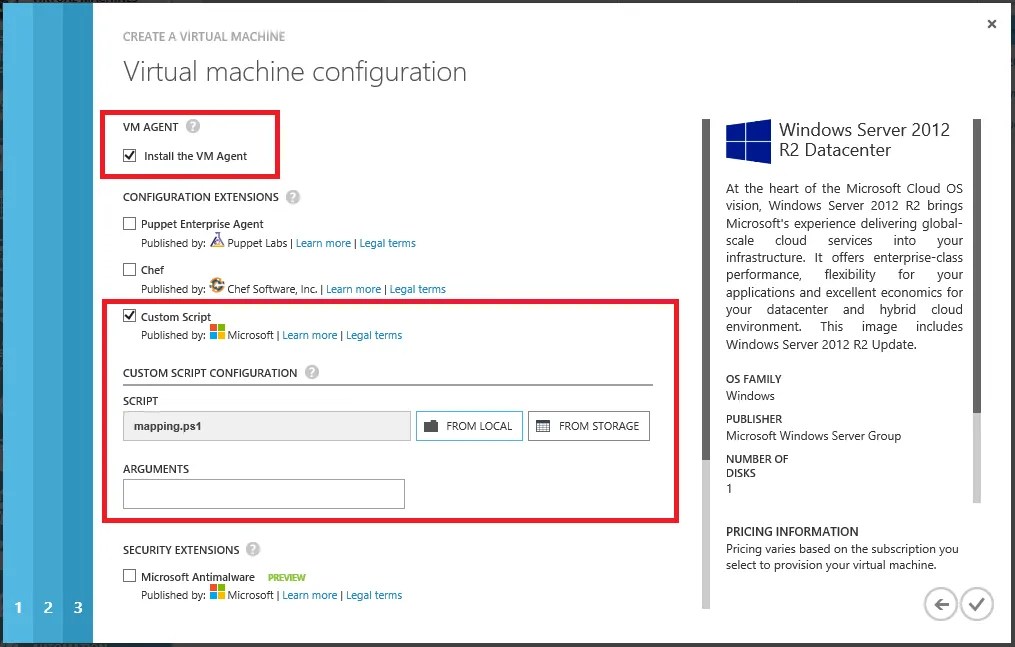Click help icon next to Custom Script Configuration
The image size is (1015, 647).
point(311,372)
